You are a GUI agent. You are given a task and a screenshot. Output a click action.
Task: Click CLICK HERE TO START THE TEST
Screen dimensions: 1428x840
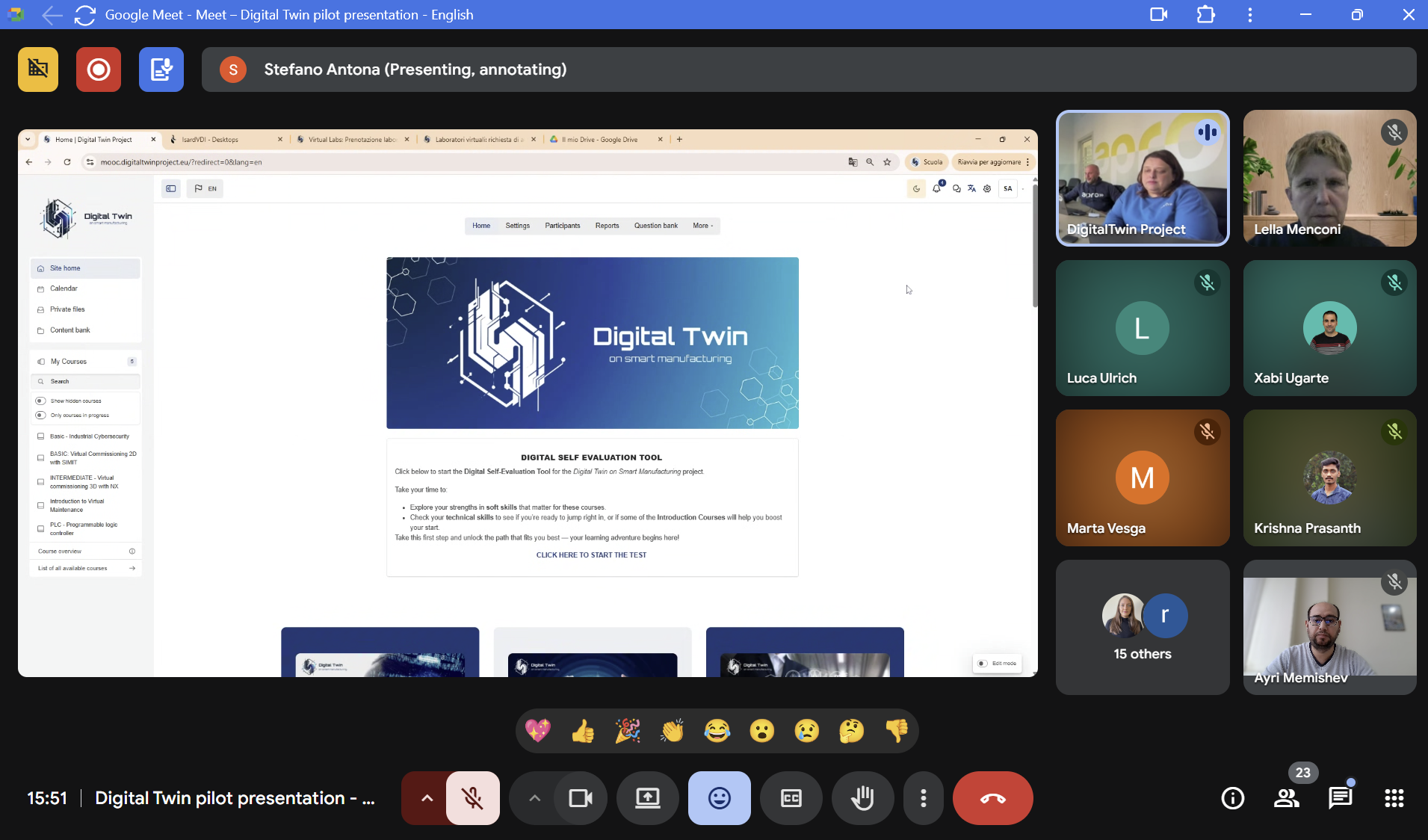pos(591,555)
